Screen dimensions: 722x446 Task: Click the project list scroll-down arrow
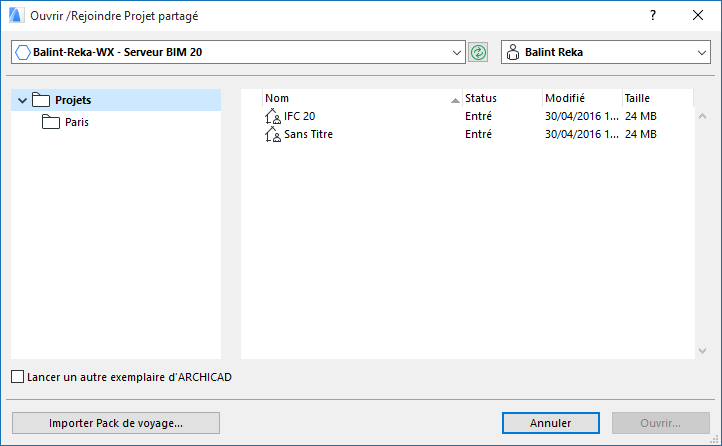(x=701, y=350)
